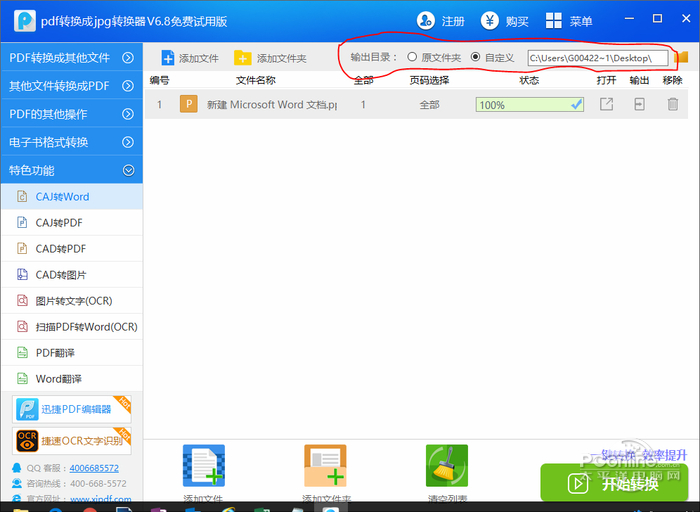Screen dimensions: 700x512
Task: Click the 菜单 text in title bar
Action: pos(581,21)
